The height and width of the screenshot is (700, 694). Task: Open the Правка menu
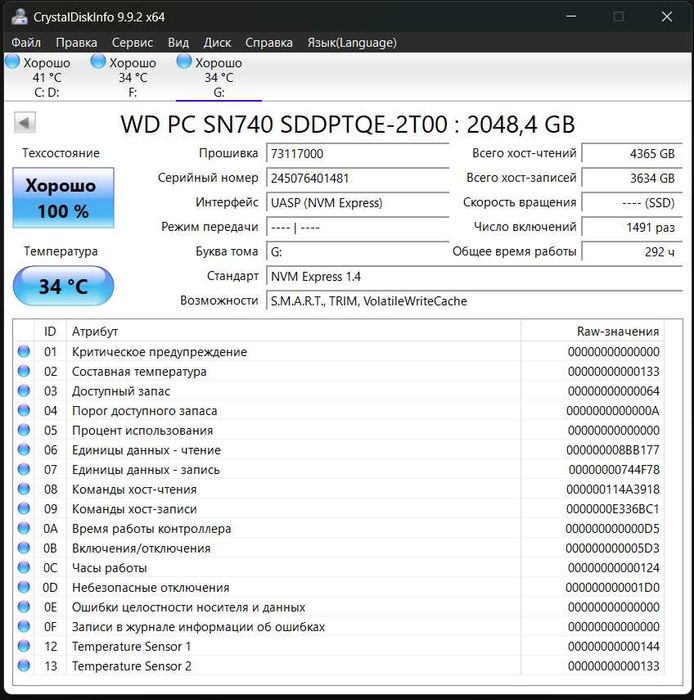click(x=76, y=42)
